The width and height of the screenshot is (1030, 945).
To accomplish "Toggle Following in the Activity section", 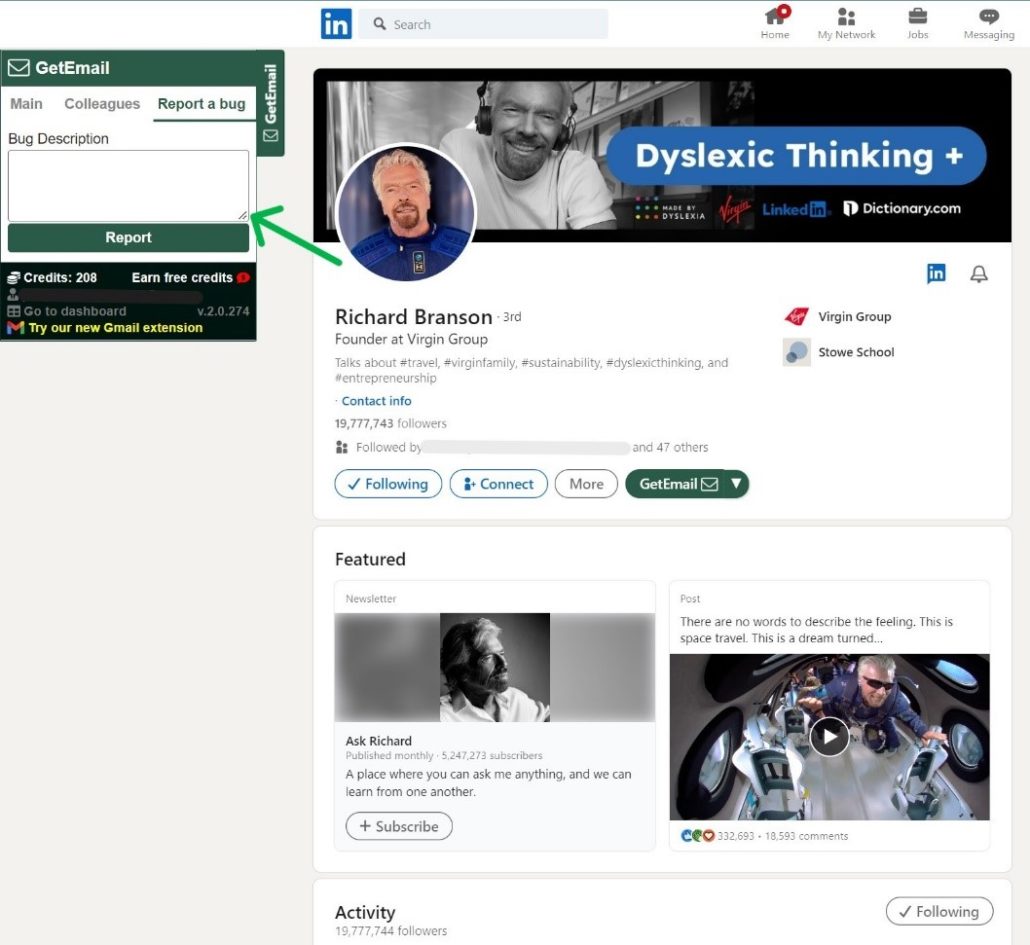I will coord(939,911).
